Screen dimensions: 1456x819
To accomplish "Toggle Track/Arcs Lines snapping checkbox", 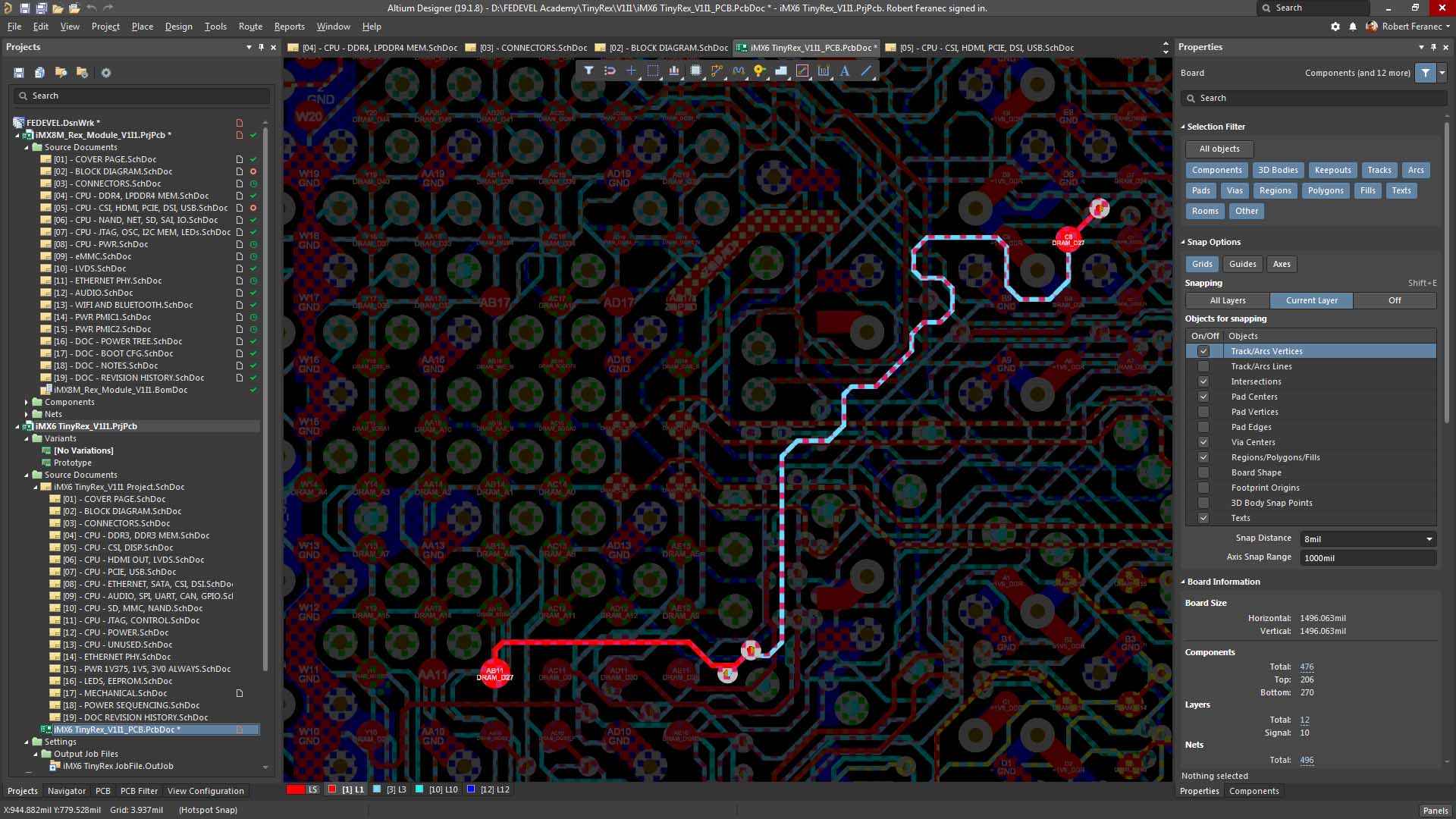I will (x=1203, y=366).
